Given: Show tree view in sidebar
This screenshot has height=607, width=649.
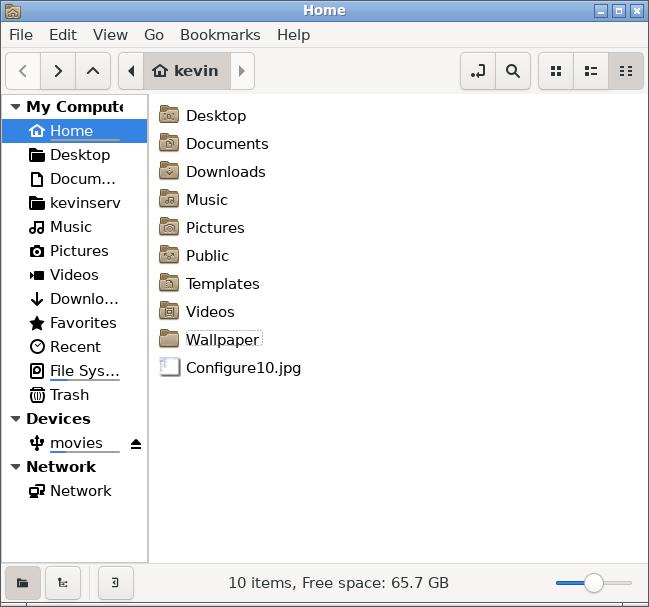Looking at the screenshot, I should (x=63, y=582).
